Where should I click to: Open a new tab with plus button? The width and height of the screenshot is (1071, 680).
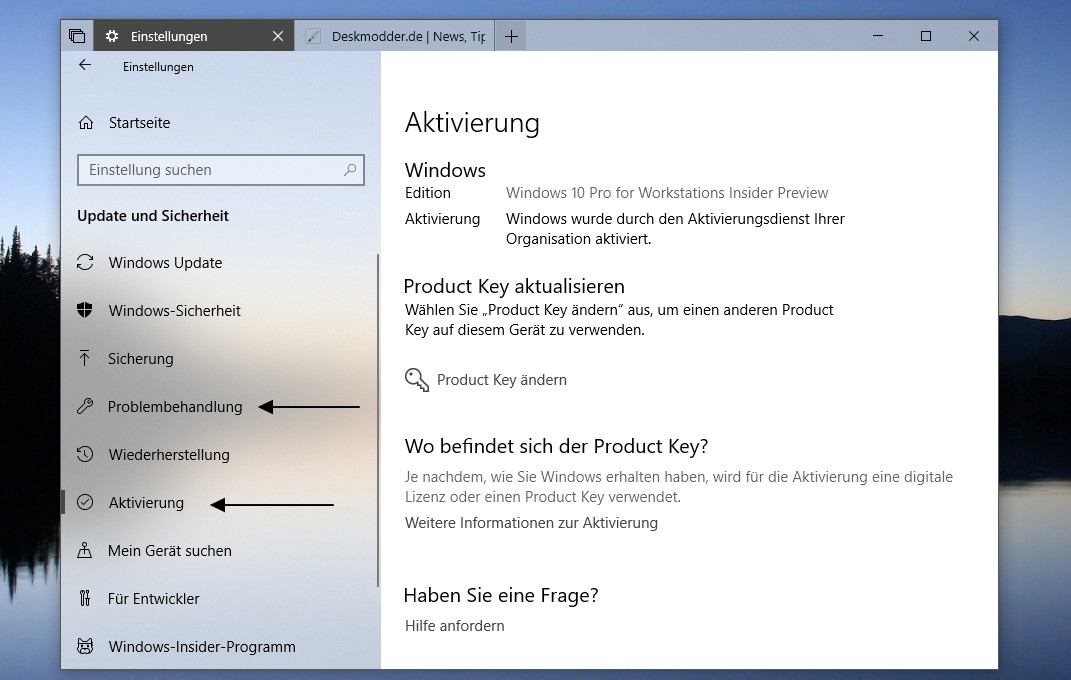coord(511,36)
